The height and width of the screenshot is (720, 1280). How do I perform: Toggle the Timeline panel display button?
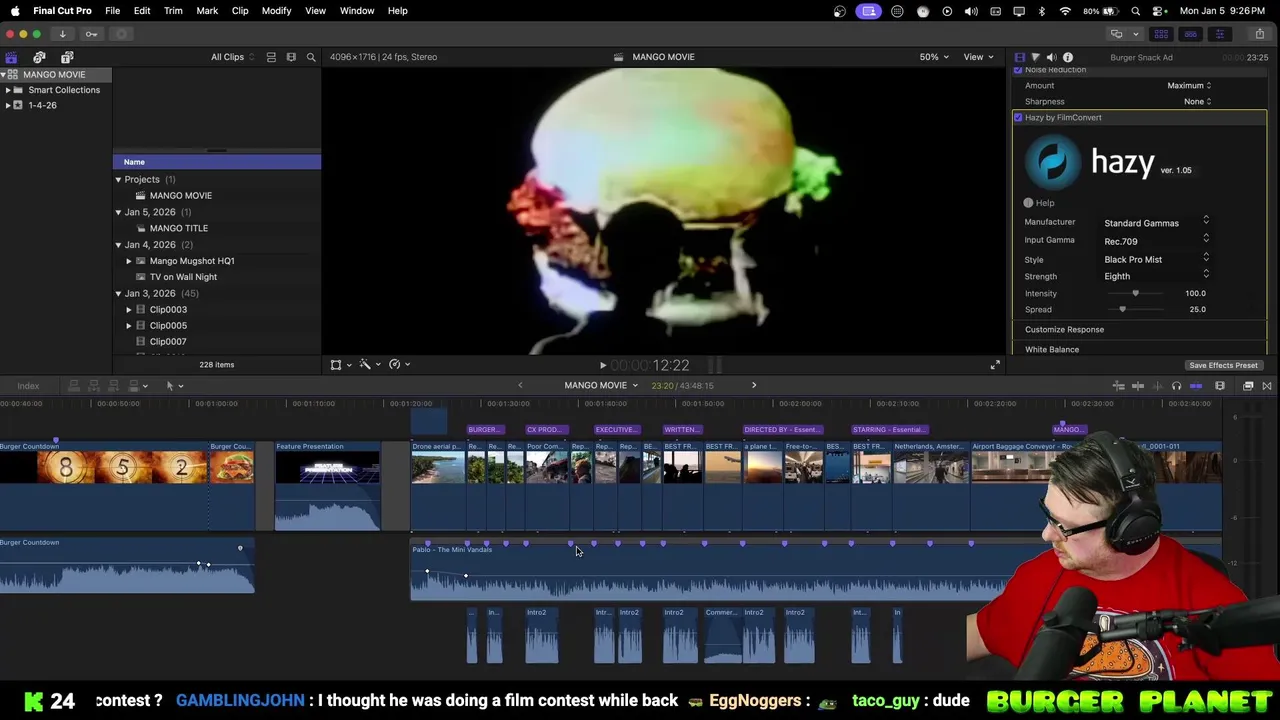[x=1190, y=34]
